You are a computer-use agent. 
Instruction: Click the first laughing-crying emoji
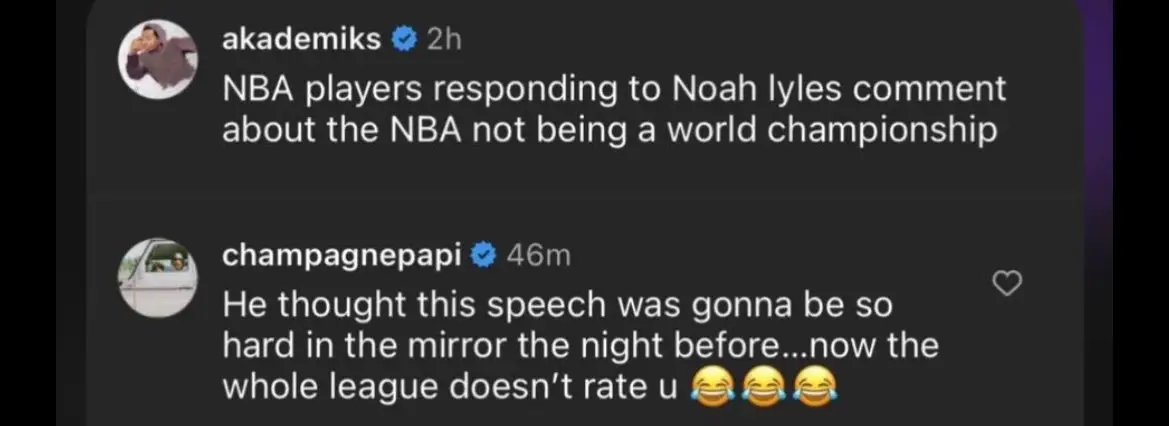pyautogui.click(x=708, y=387)
